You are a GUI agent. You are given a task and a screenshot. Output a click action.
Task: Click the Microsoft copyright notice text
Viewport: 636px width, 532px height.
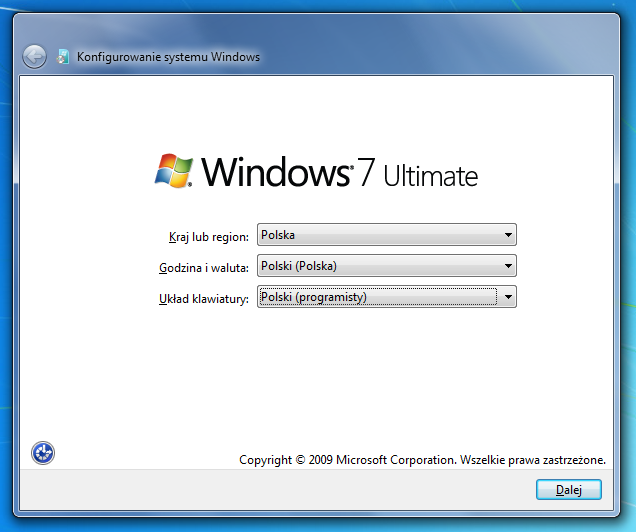pyautogui.click(x=422, y=460)
